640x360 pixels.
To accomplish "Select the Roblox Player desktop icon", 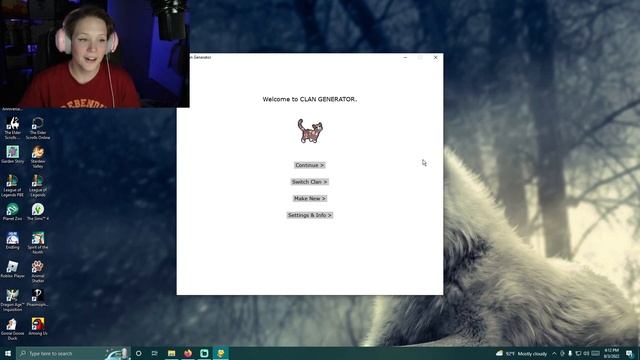I will 13,269.
